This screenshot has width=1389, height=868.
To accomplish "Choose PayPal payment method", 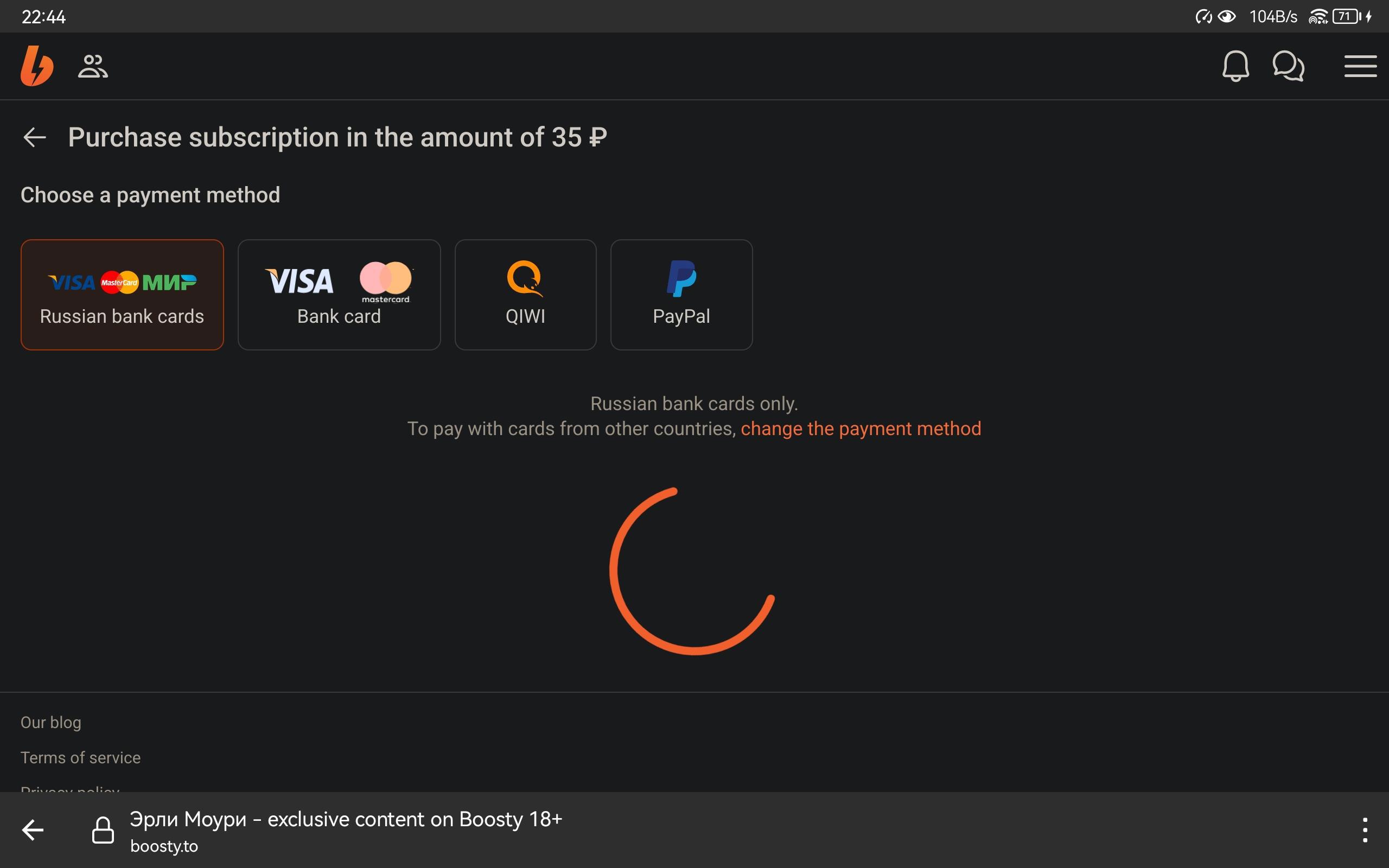I will coord(681,295).
